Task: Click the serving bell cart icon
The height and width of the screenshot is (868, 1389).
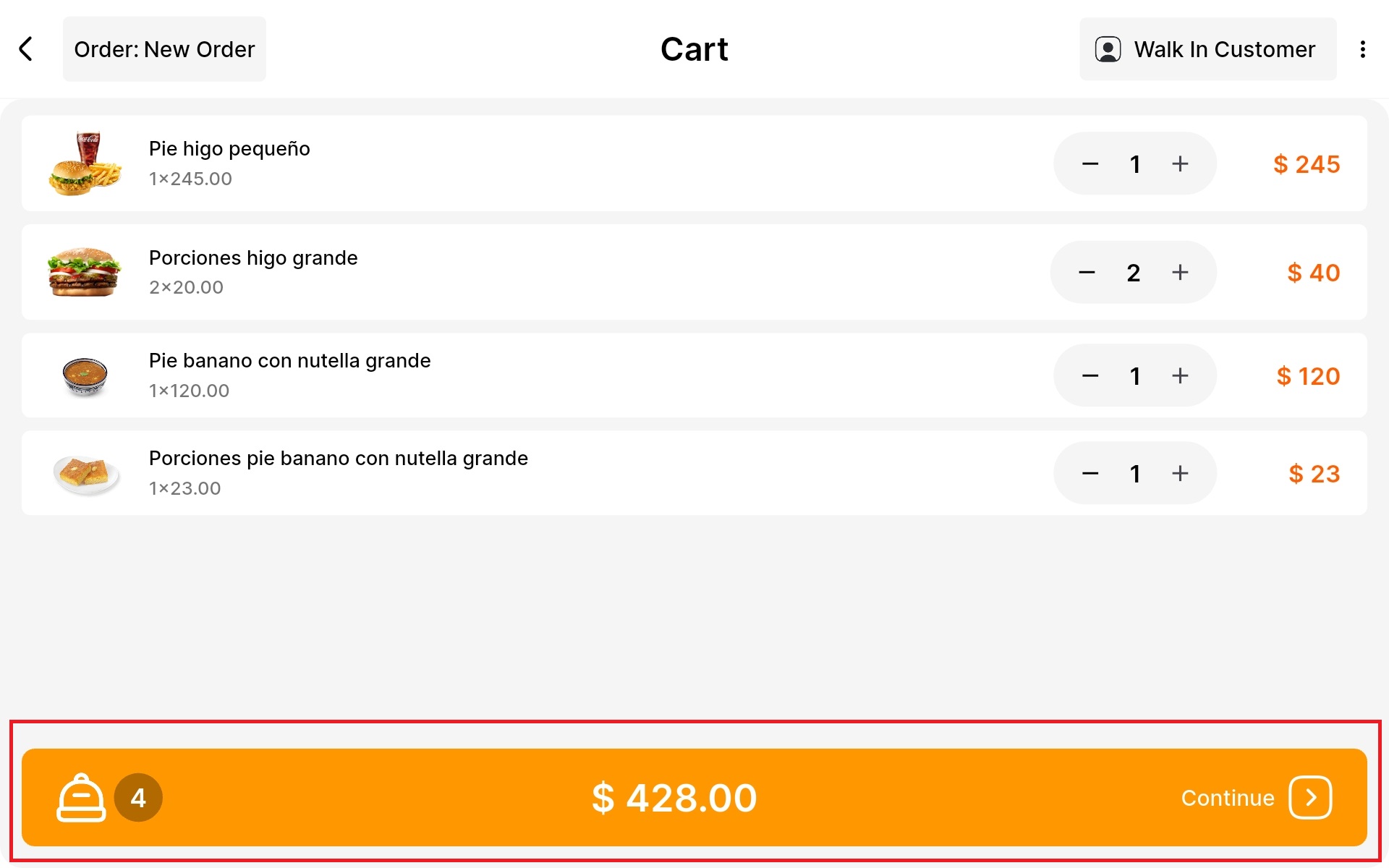Action: 81,797
